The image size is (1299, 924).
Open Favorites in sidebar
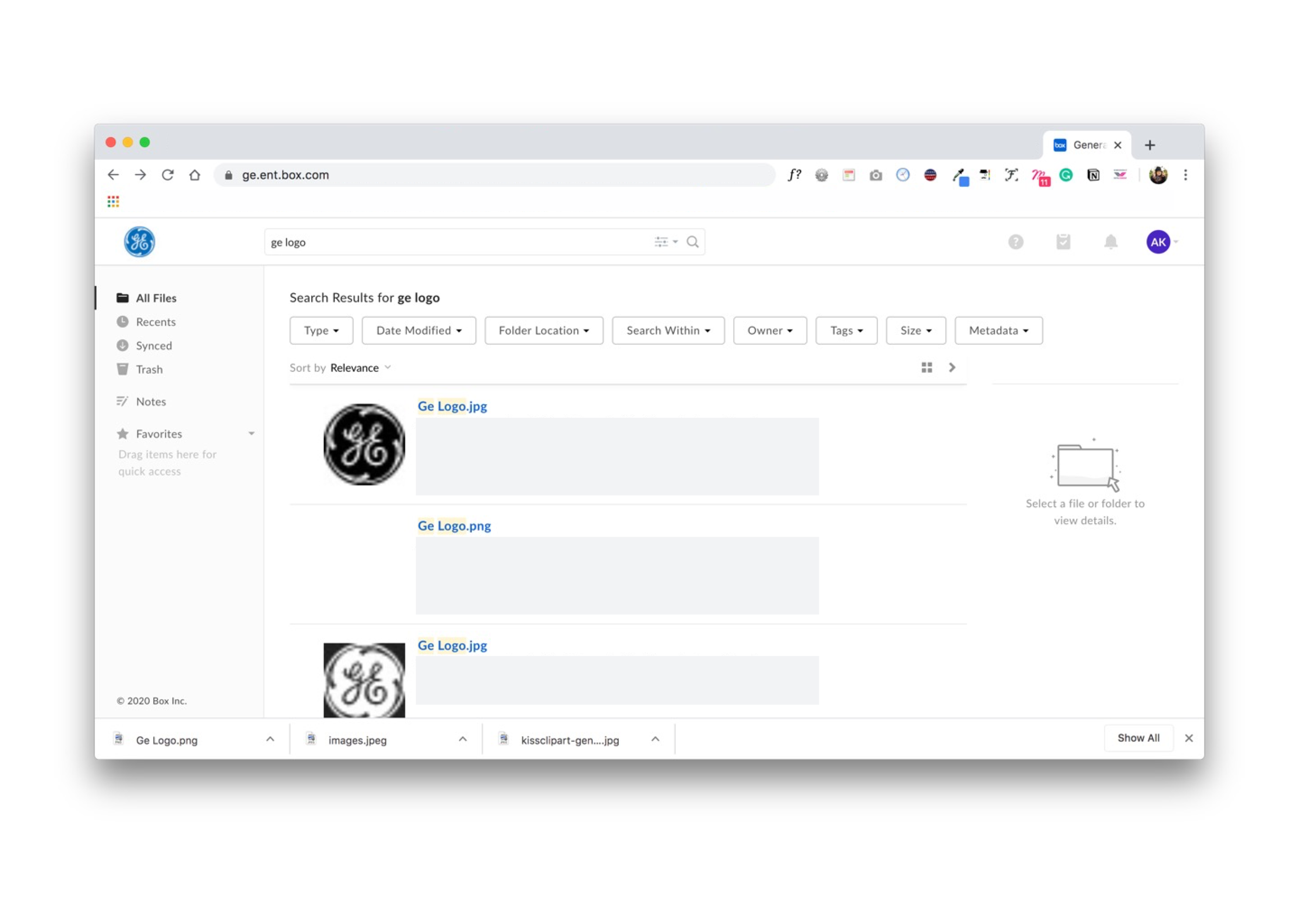click(158, 434)
